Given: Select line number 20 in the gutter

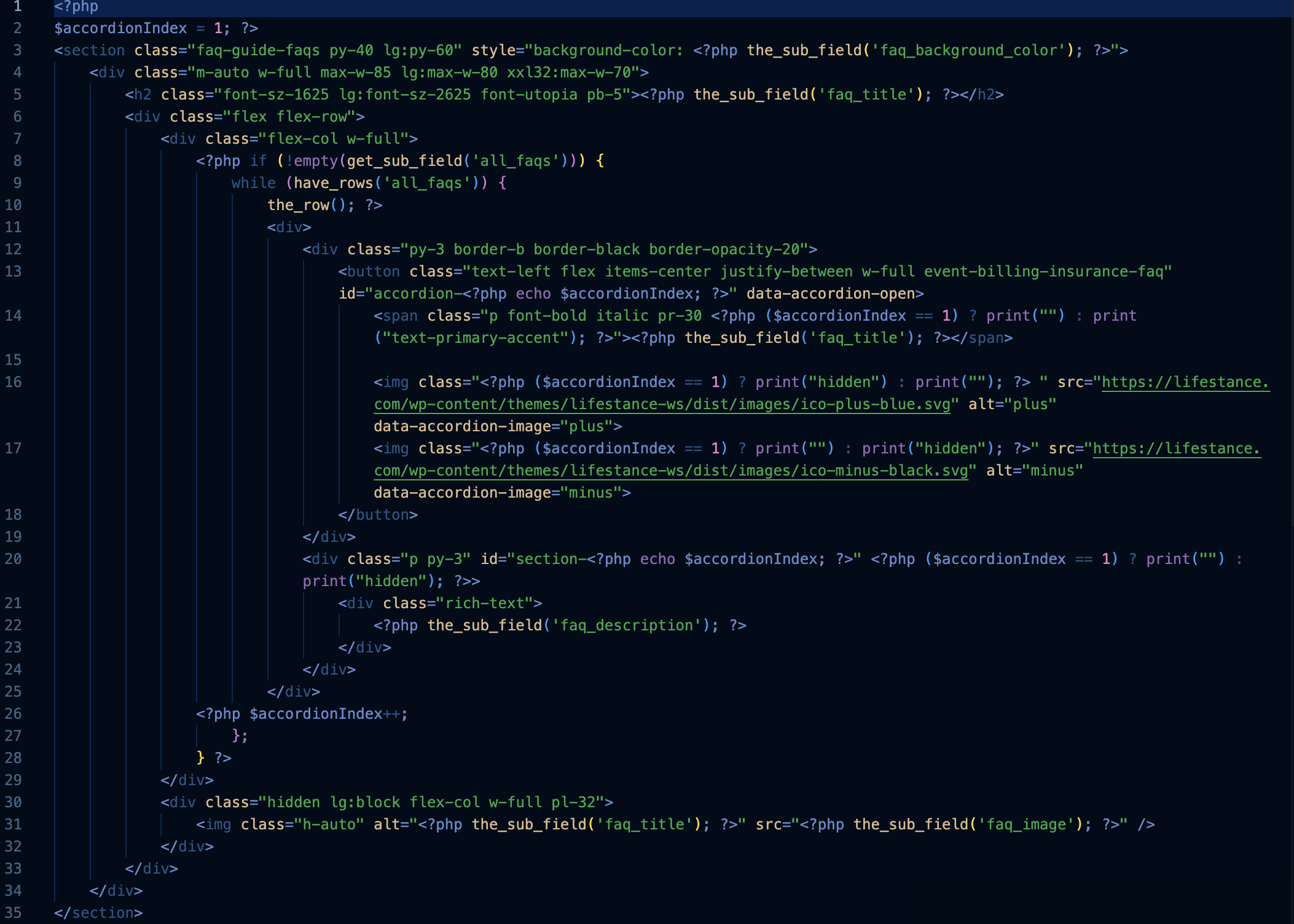Looking at the screenshot, I should tap(14, 559).
